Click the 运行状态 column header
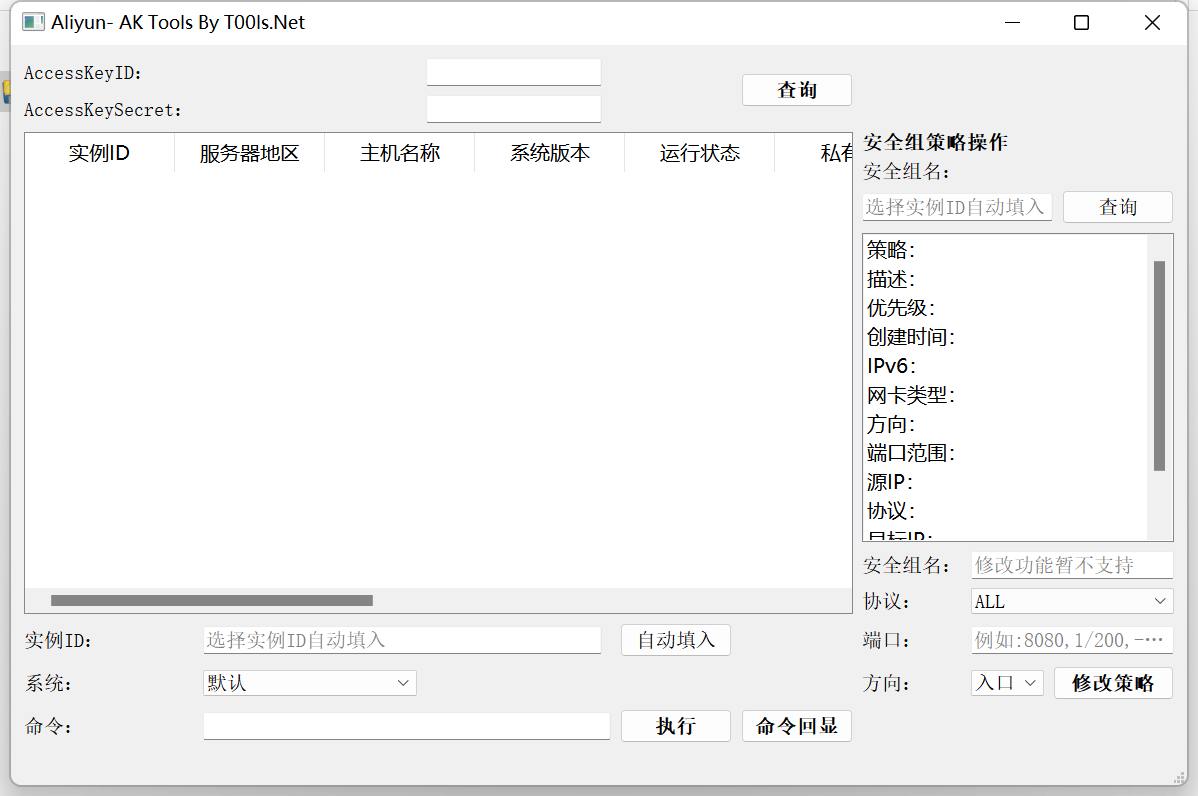 (699, 153)
